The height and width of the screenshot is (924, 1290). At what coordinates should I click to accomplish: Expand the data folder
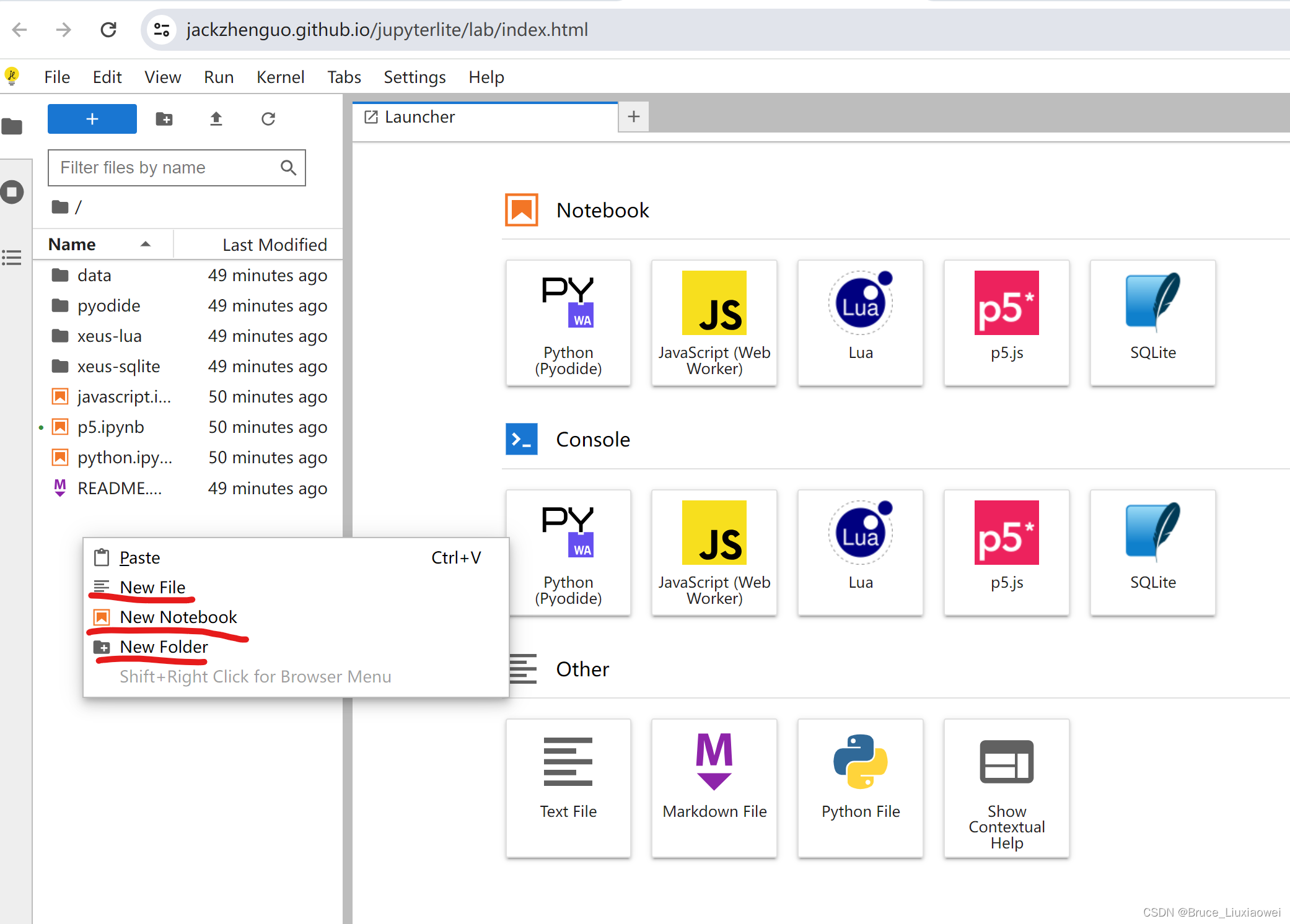click(93, 275)
